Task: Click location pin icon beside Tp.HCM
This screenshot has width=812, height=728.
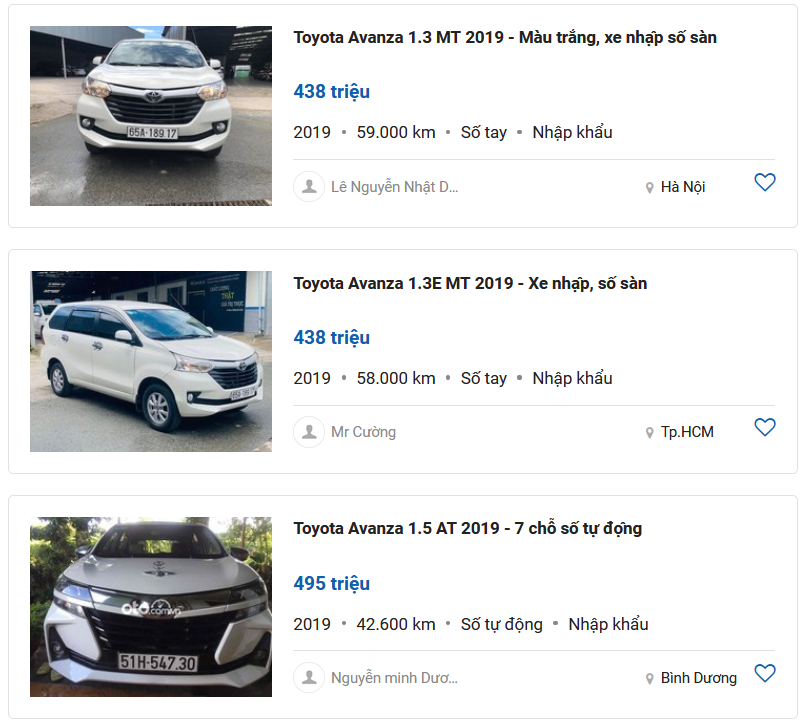Action: pos(649,432)
